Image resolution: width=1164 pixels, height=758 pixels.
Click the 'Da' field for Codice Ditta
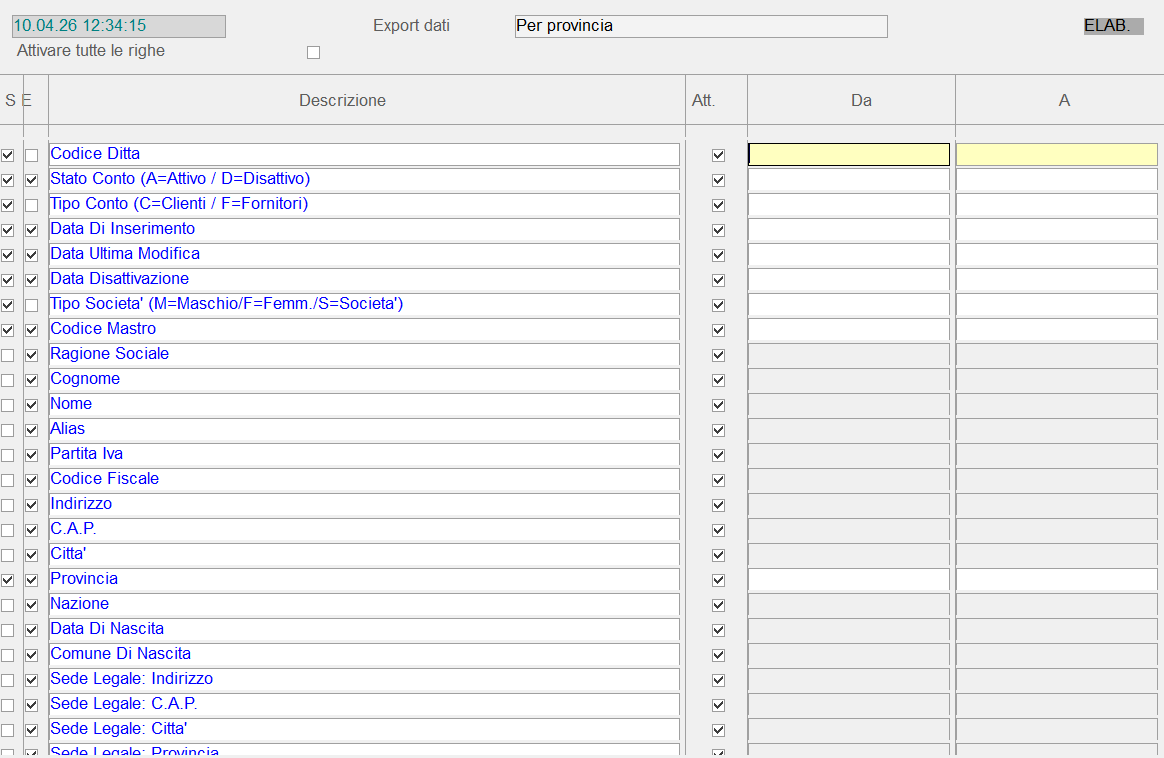pos(849,155)
